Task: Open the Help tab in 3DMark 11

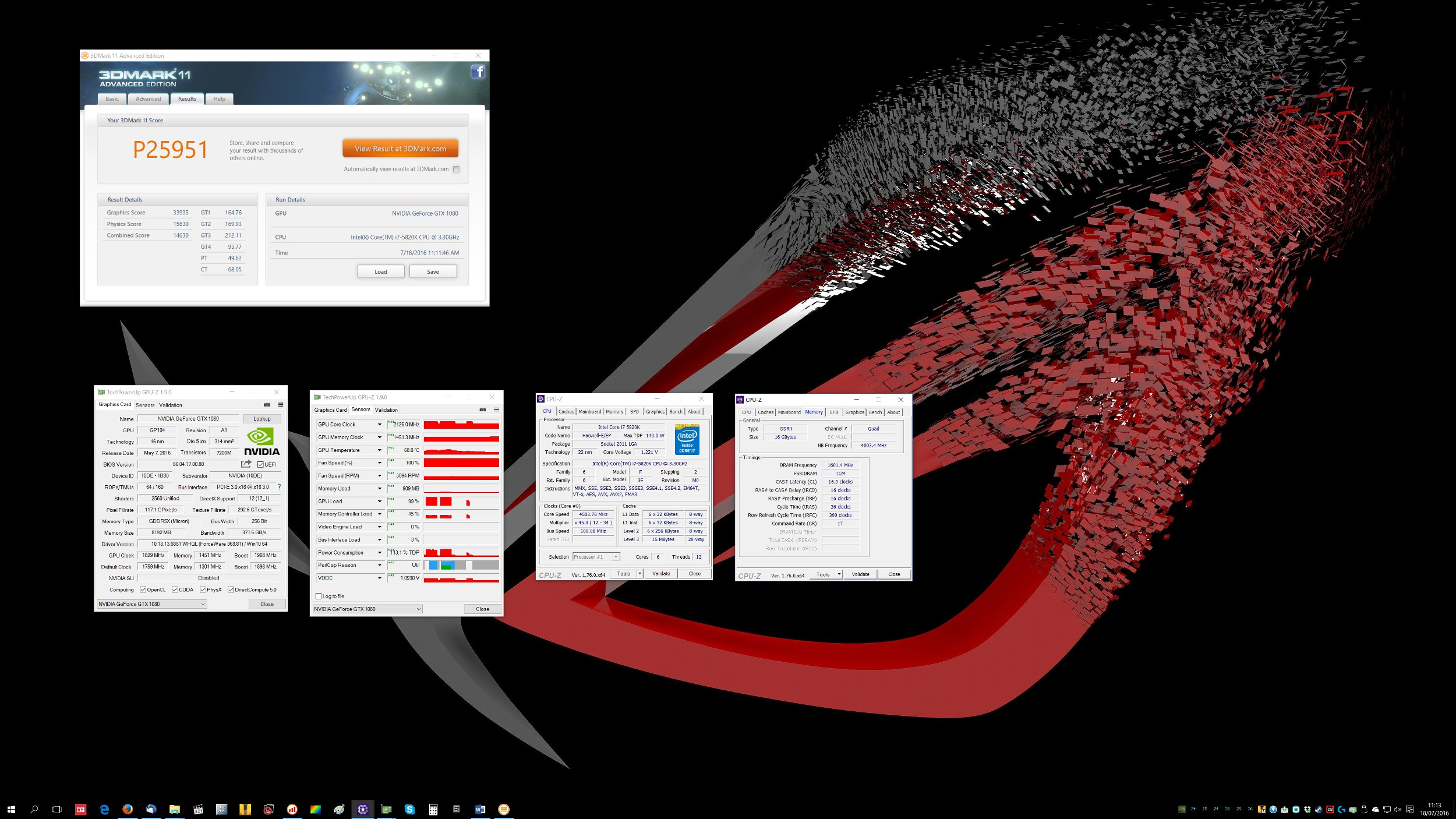Action: 219,99
